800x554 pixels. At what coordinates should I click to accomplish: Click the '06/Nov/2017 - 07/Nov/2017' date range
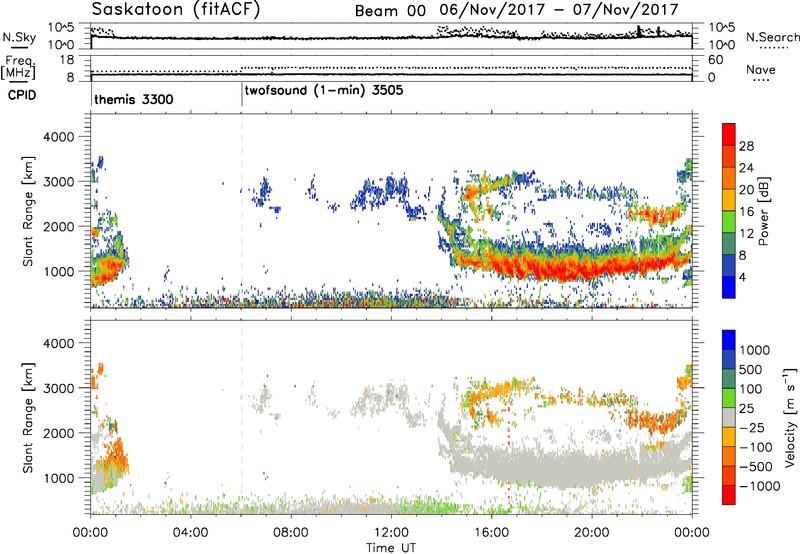pyautogui.click(x=559, y=9)
